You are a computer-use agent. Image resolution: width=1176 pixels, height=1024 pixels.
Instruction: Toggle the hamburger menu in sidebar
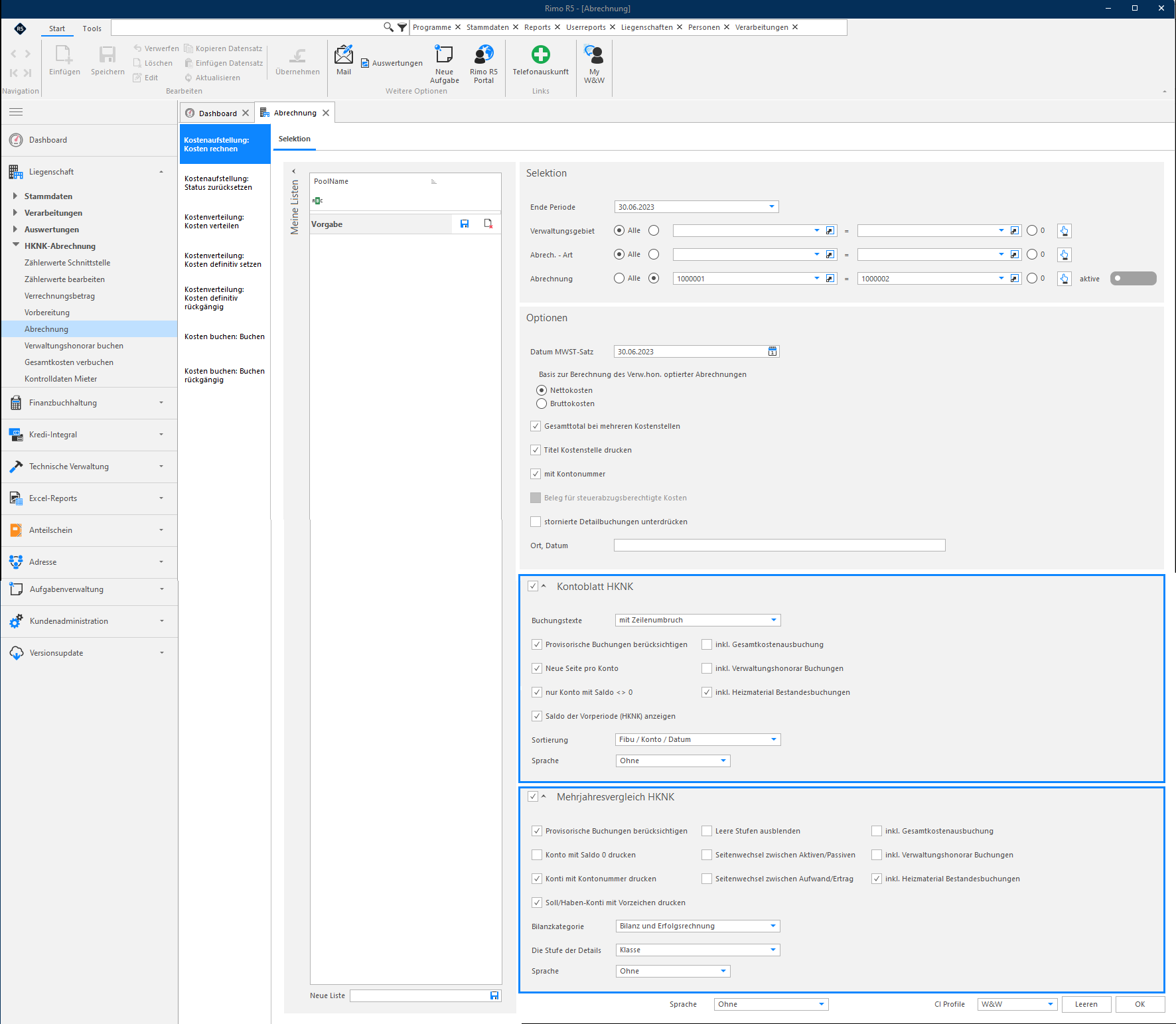[x=16, y=111]
